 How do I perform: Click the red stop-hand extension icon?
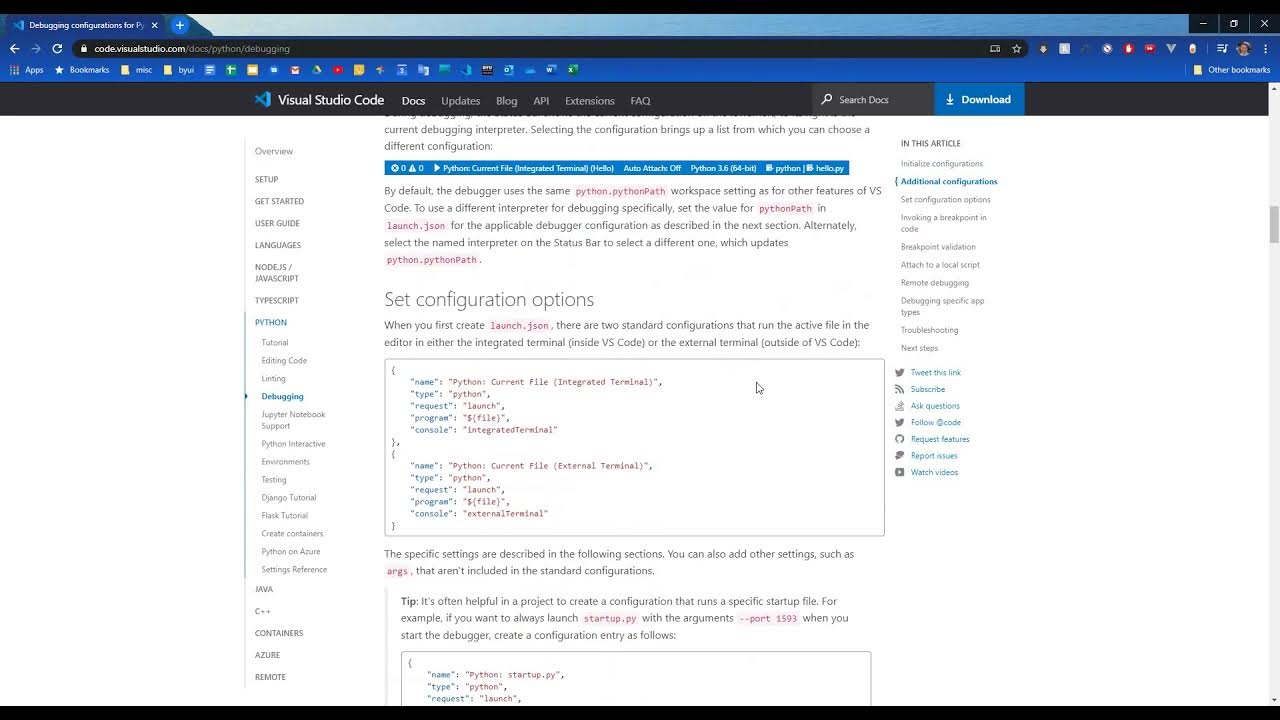[x=1129, y=48]
